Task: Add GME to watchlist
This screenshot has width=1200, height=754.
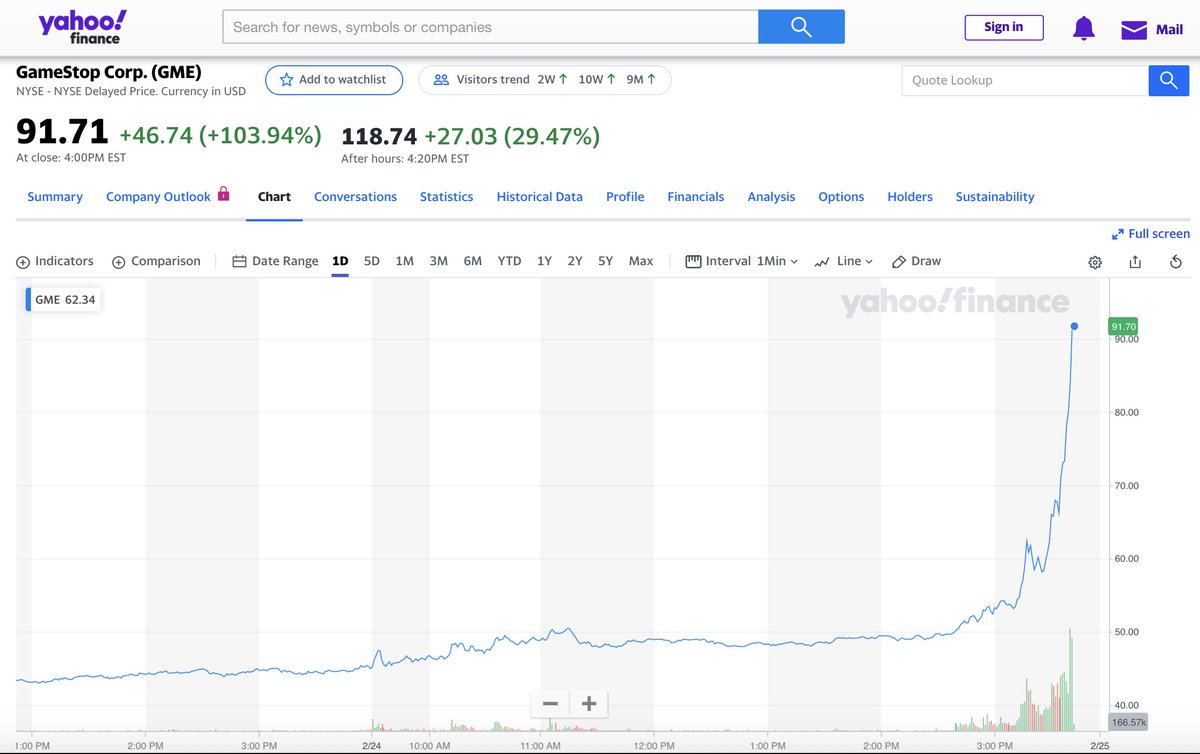Action: tap(333, 80)
